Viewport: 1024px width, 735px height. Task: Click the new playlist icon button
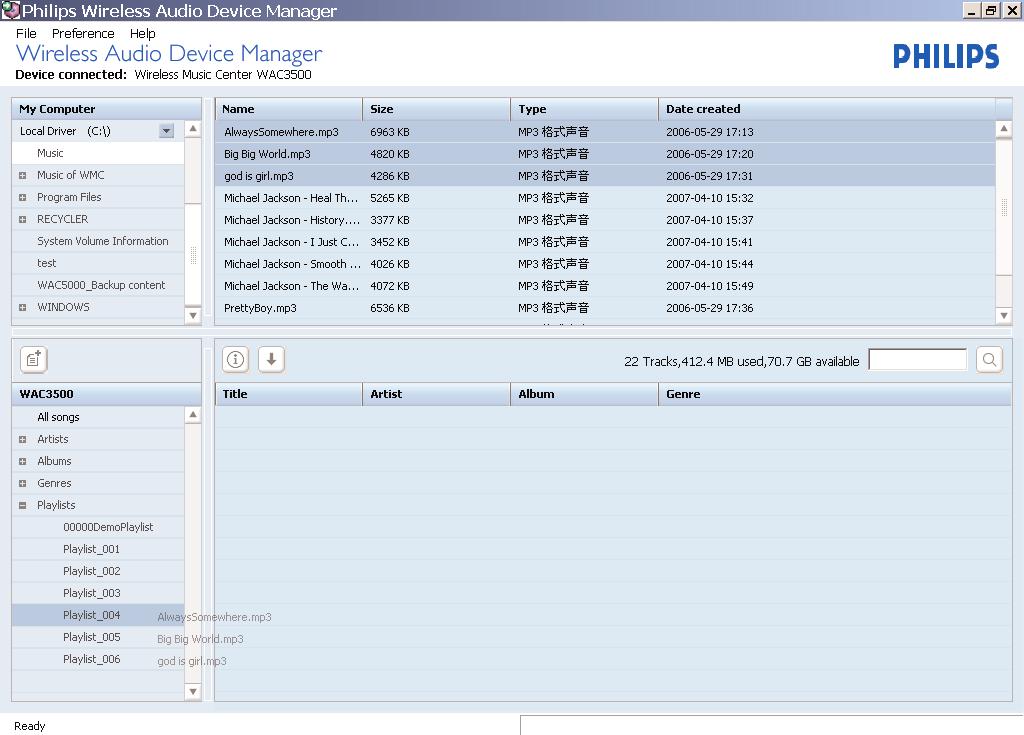click(x=34, y=359)
